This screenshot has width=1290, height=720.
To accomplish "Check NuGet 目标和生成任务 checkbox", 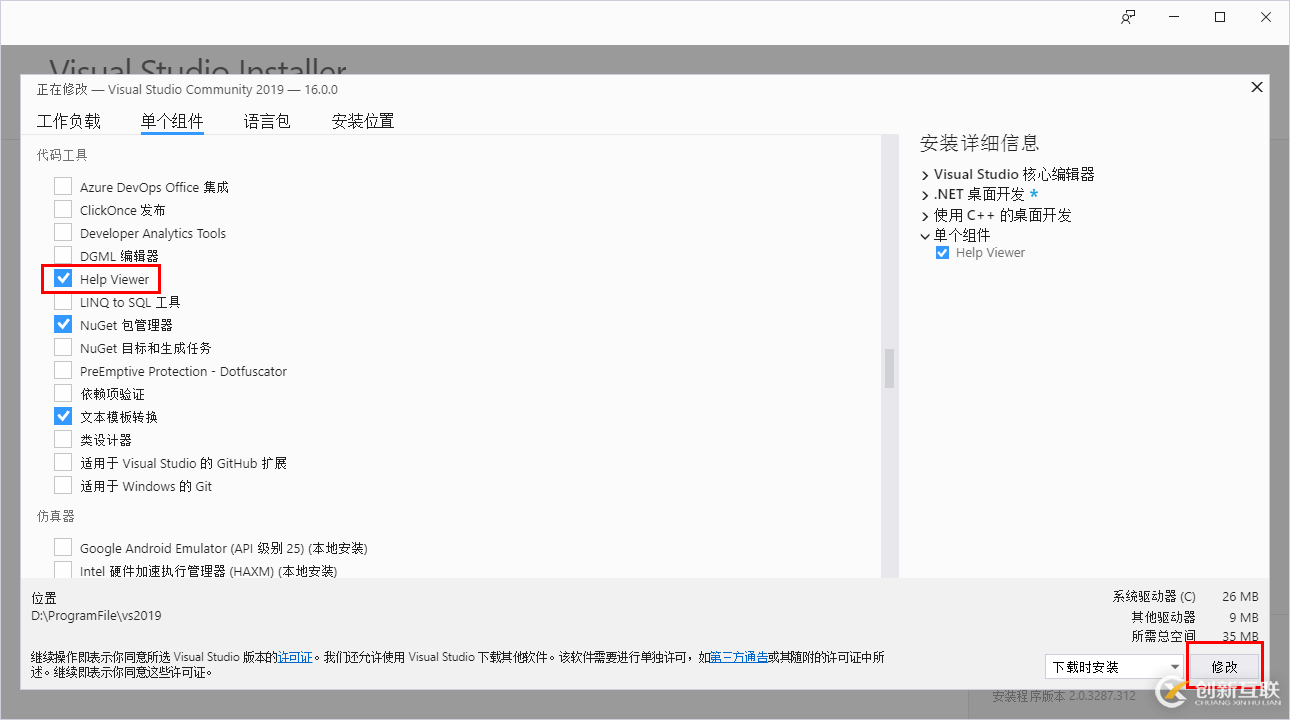I will pyautogui.click(x=63, y=347).
